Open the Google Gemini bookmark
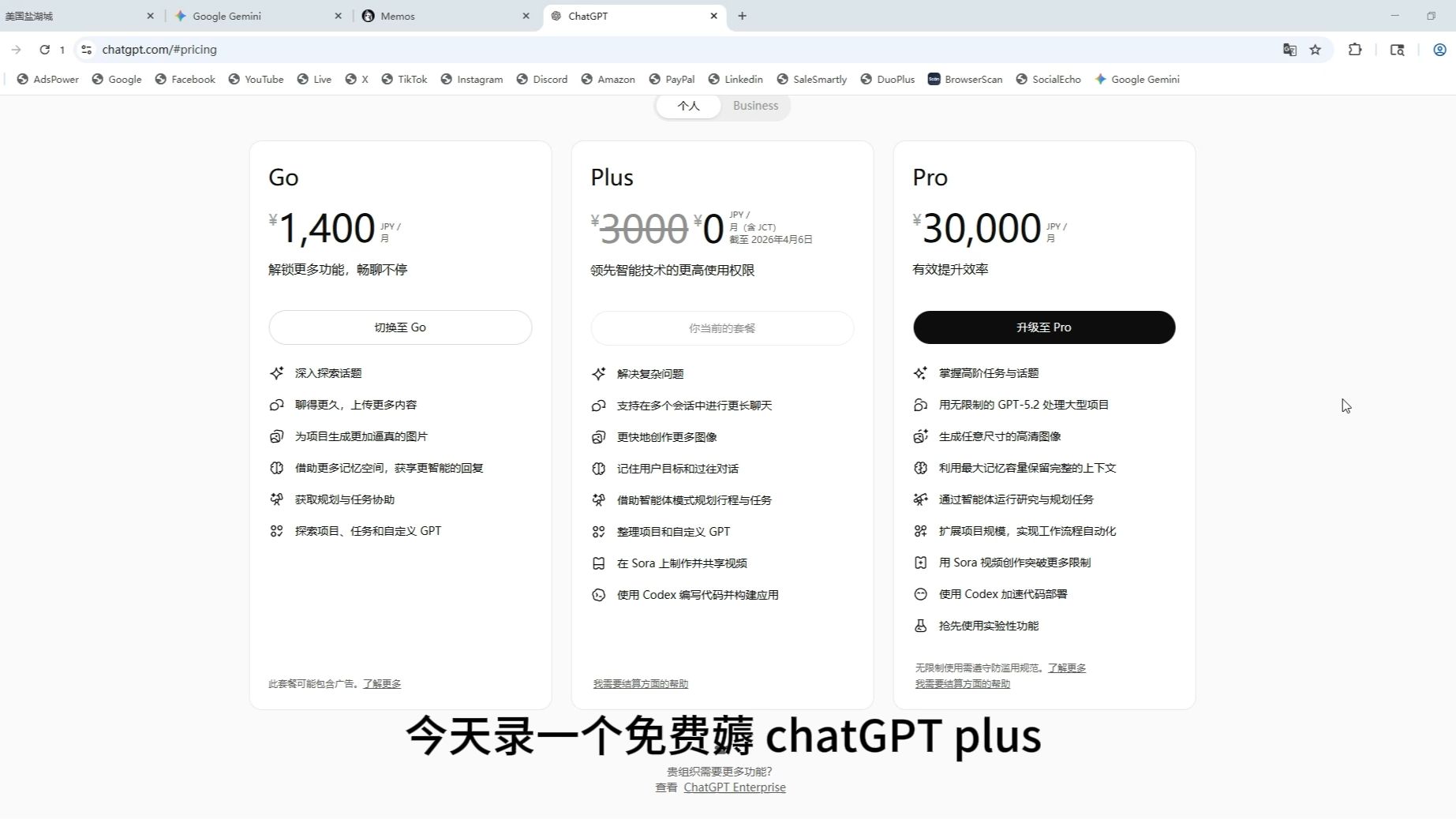 tap(1137, 80)
